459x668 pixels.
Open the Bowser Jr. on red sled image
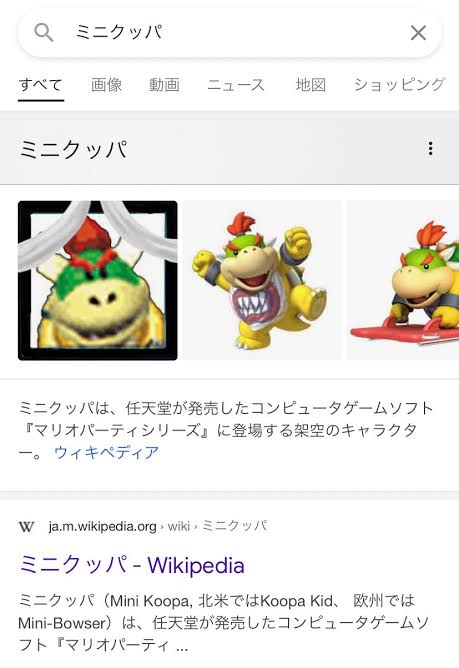tap(403, 280)
